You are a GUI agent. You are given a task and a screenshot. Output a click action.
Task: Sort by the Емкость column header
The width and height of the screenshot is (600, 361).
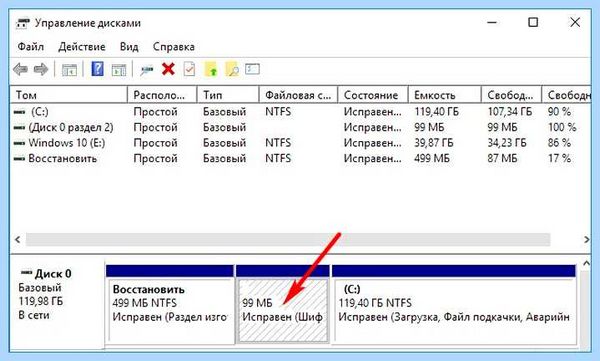(x=445, y=95)
